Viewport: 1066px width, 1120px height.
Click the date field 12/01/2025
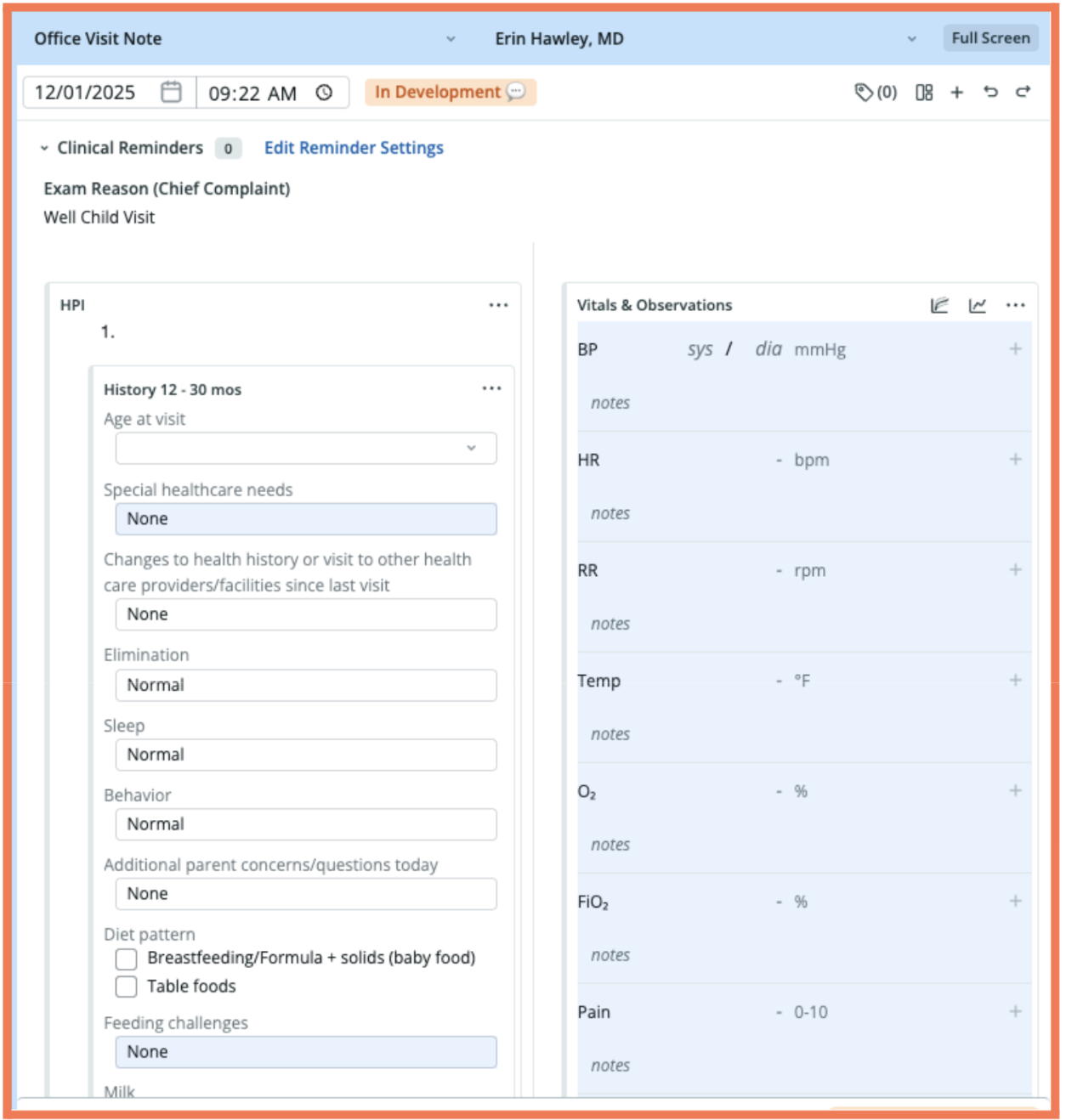(x=85, y=93)
